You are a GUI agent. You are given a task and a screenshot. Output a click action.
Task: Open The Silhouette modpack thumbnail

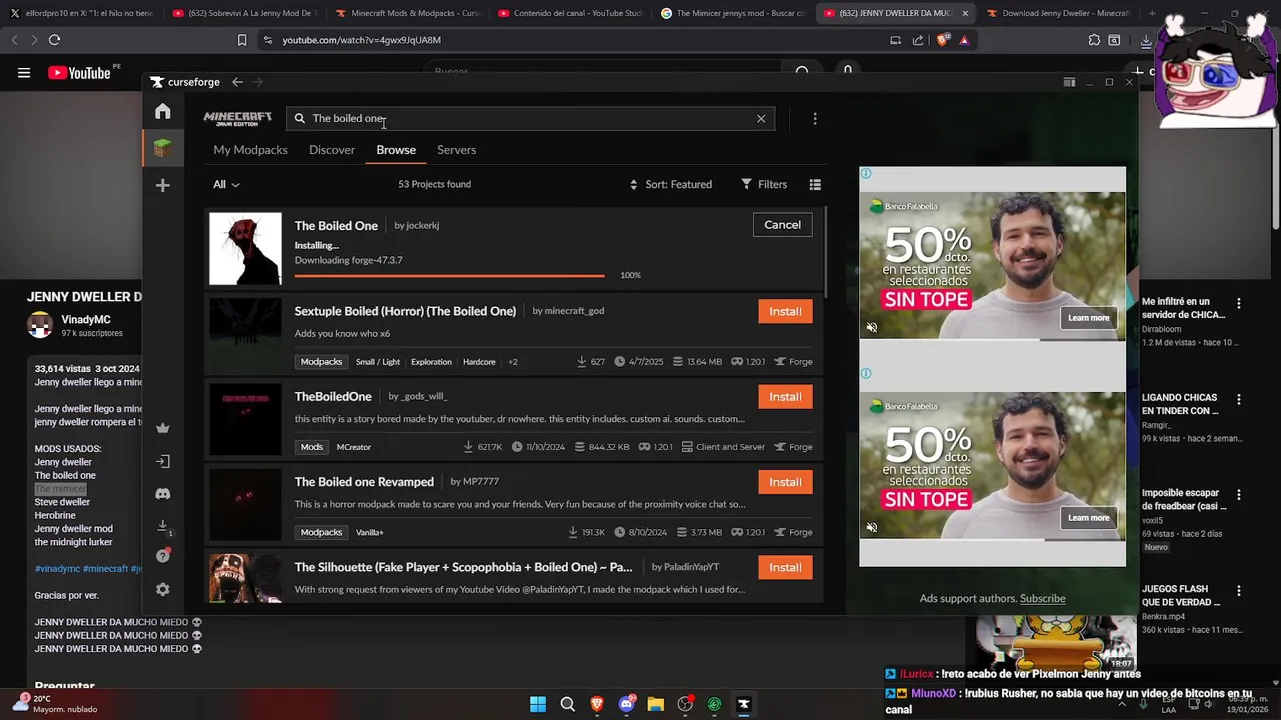click(245, 578)
